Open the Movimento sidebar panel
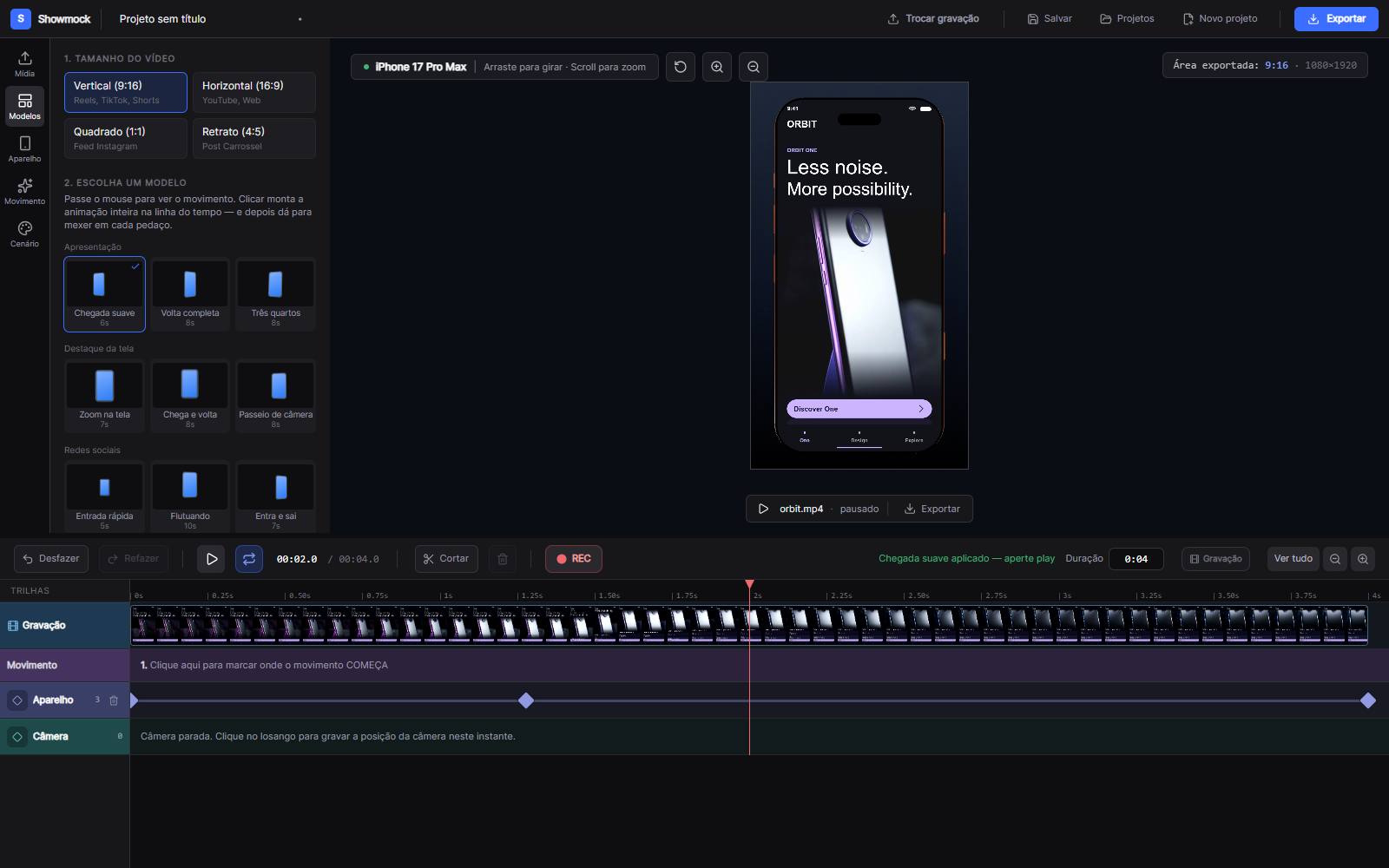The height and width of the screenshot is (868, 1389). click(24, 192)
